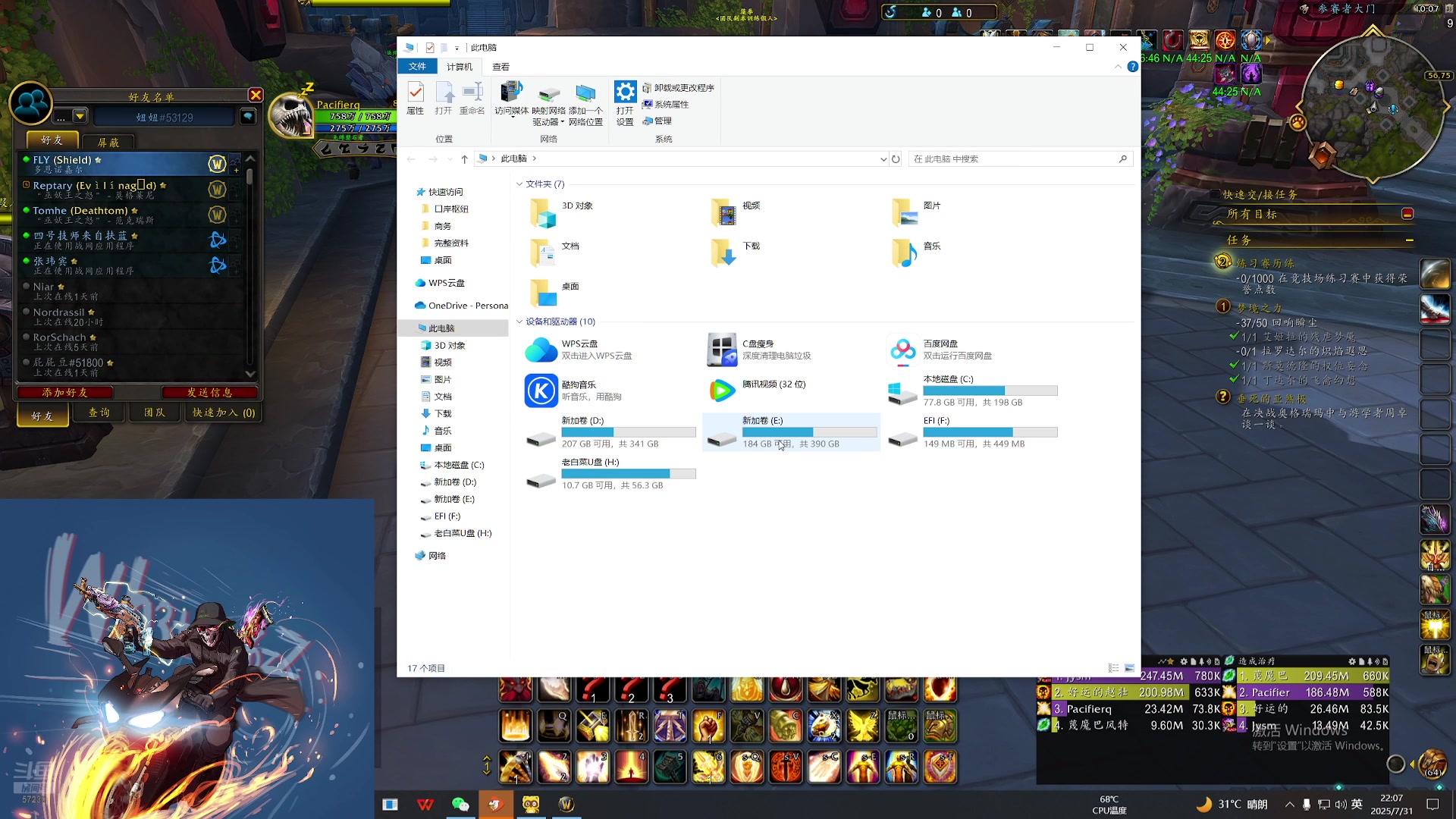Image resolution: width=1456 pixels, height=819 pixels.
Task: Open WPS Office from taskbar
Action: [x=425, y=805]
